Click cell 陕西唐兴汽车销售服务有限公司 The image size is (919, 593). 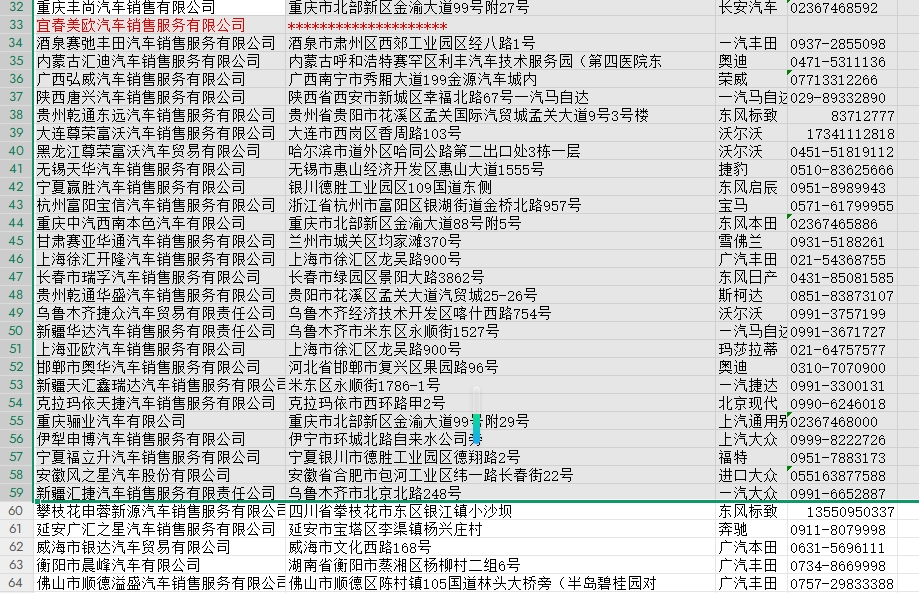[x=159, y=97]
